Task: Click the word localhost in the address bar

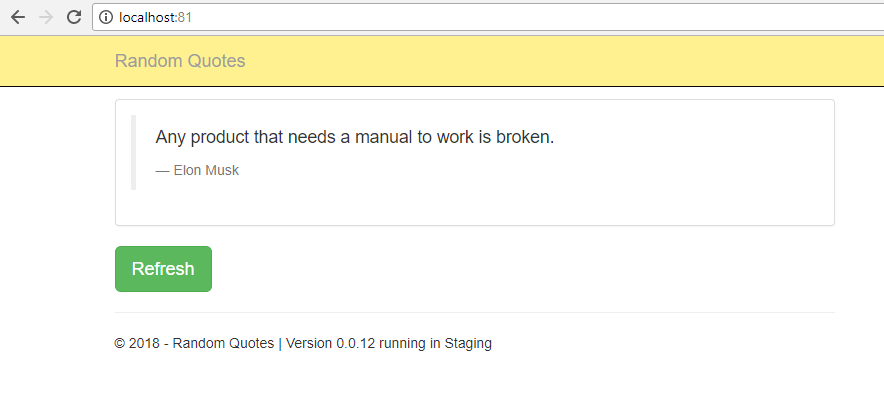Action: pos(147,17)
